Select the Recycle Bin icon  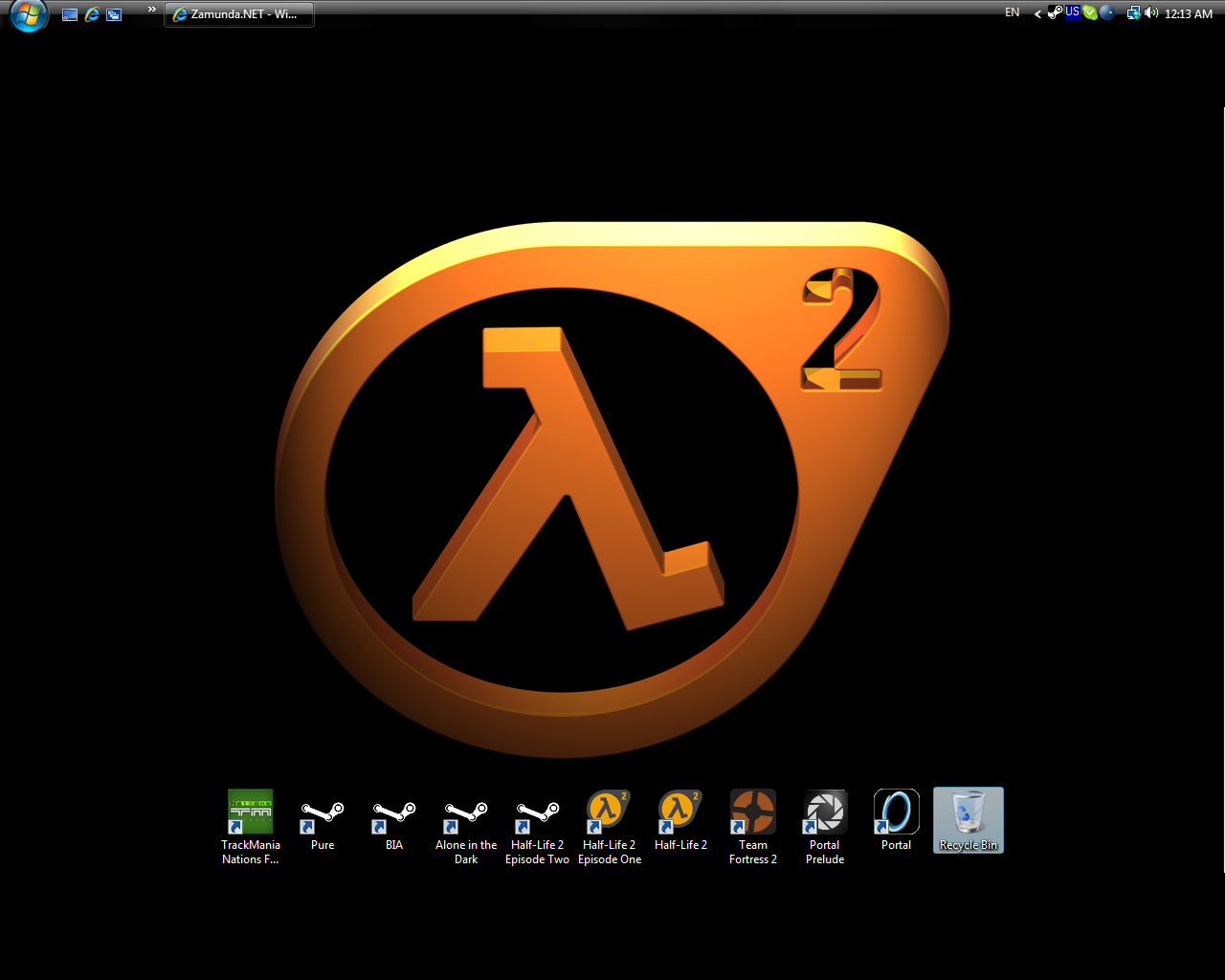coord(969,820)
